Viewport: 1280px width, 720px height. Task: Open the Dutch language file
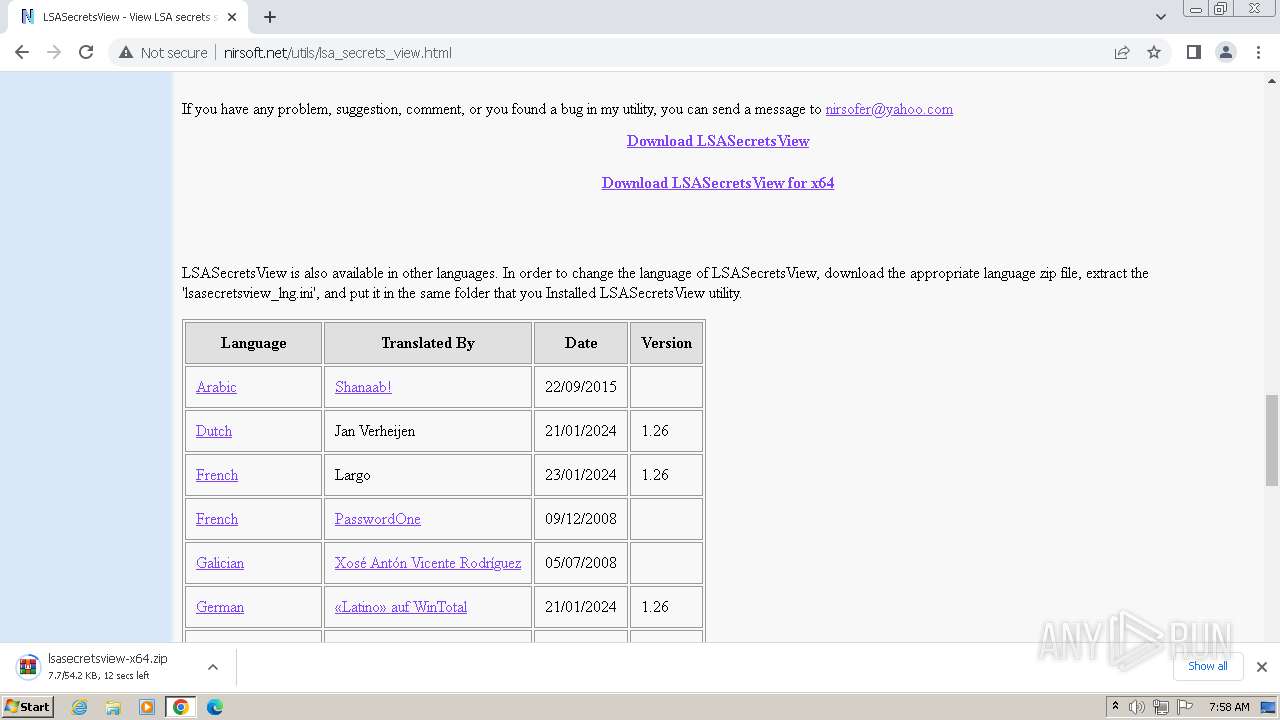point(214,431)
